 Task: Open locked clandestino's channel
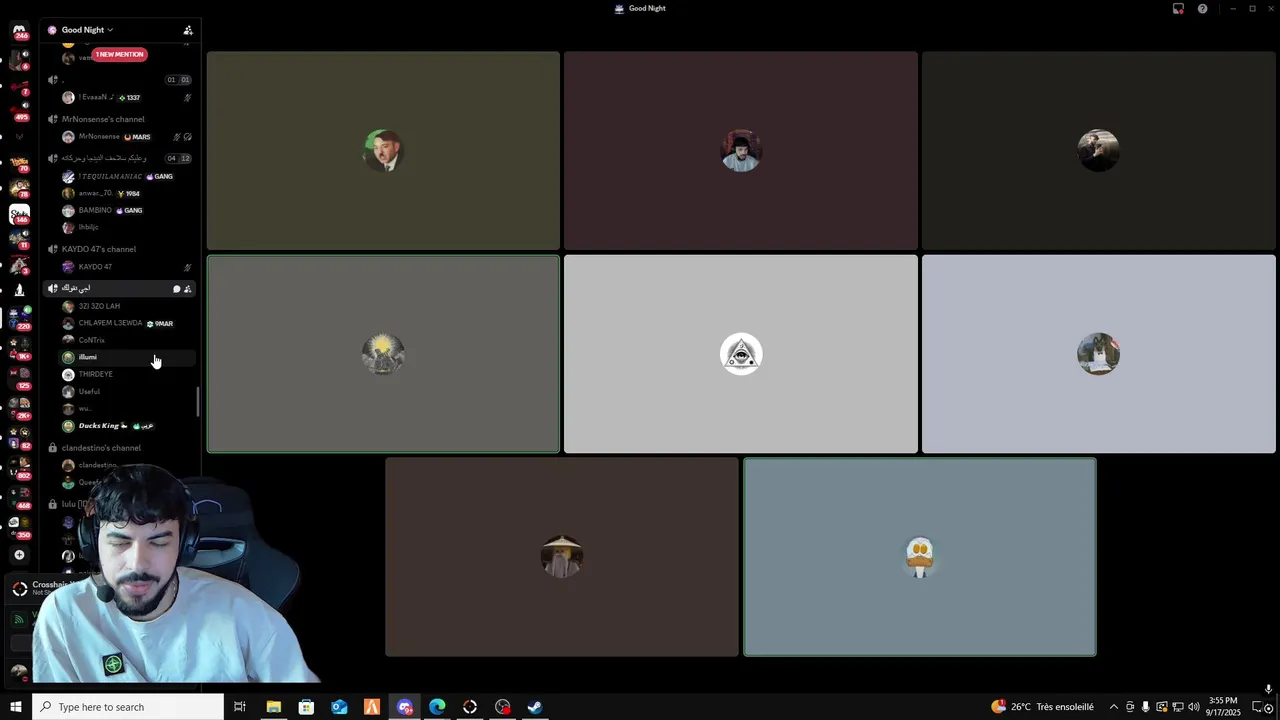pyautogui.click(x=120, y=448)
